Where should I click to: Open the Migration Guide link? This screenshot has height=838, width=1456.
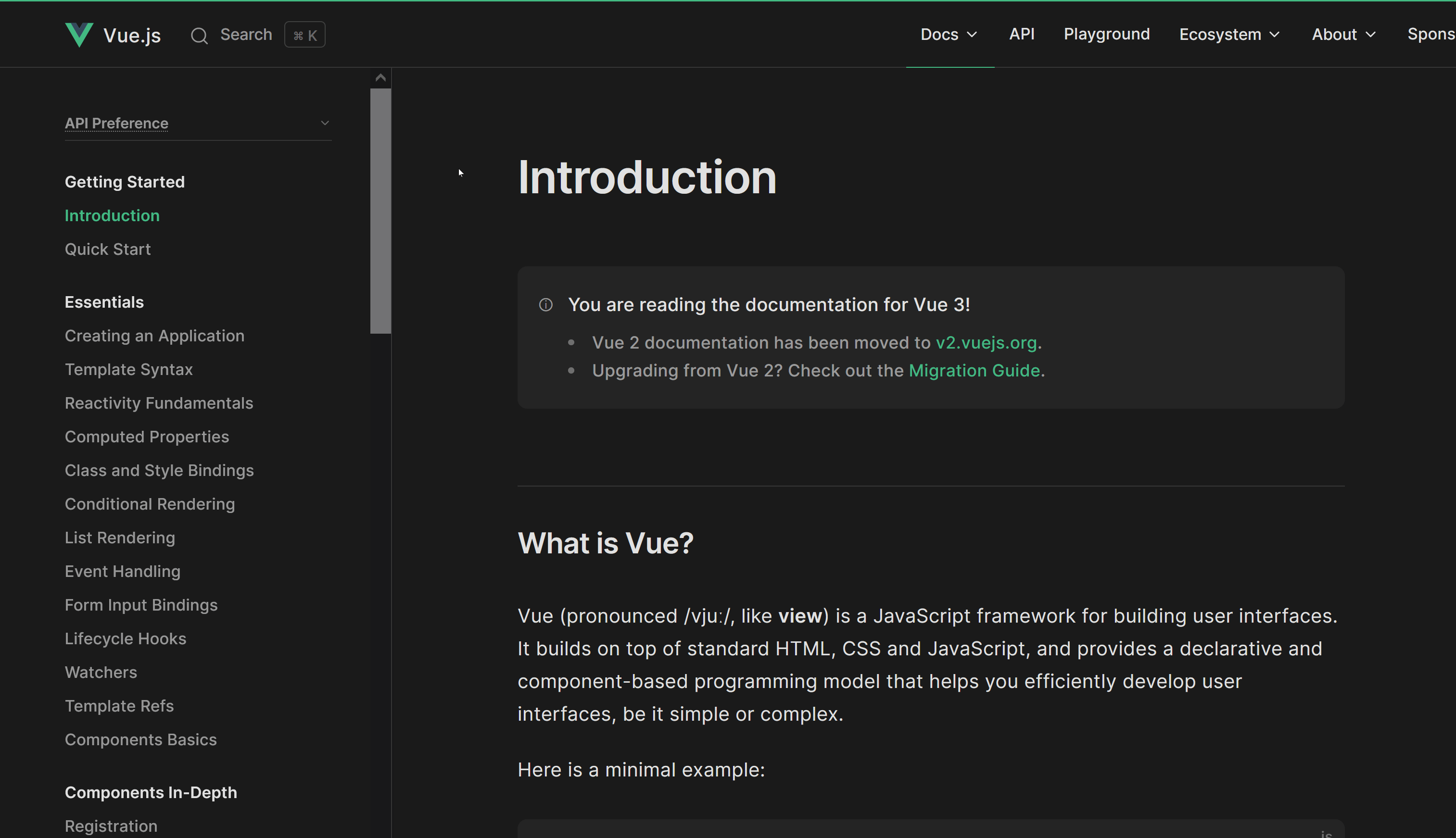974,371
